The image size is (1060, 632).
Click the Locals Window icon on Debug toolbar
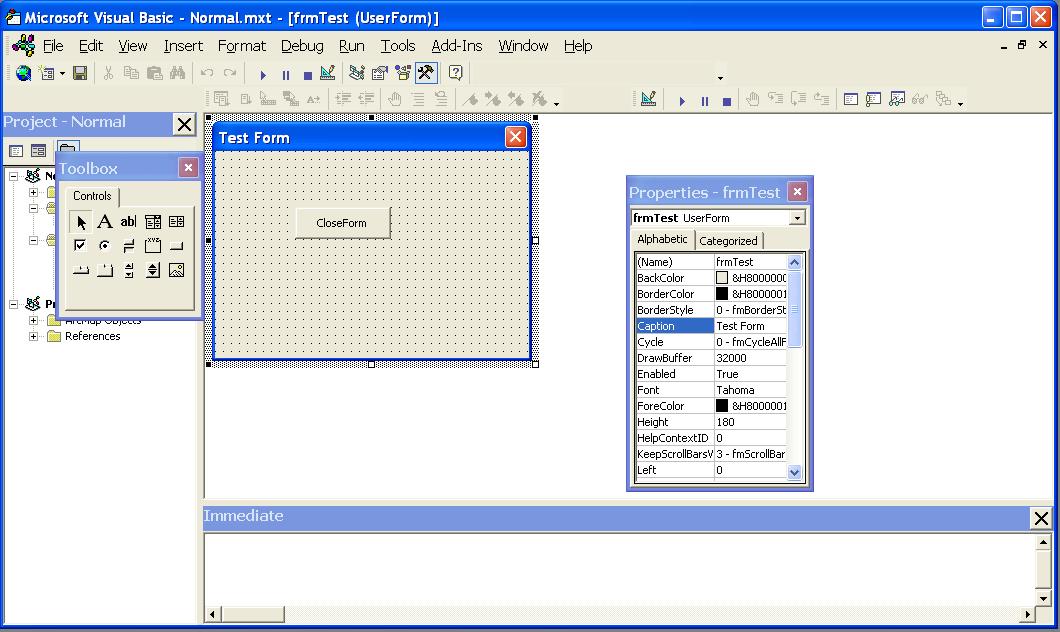(x=850, y=100)
